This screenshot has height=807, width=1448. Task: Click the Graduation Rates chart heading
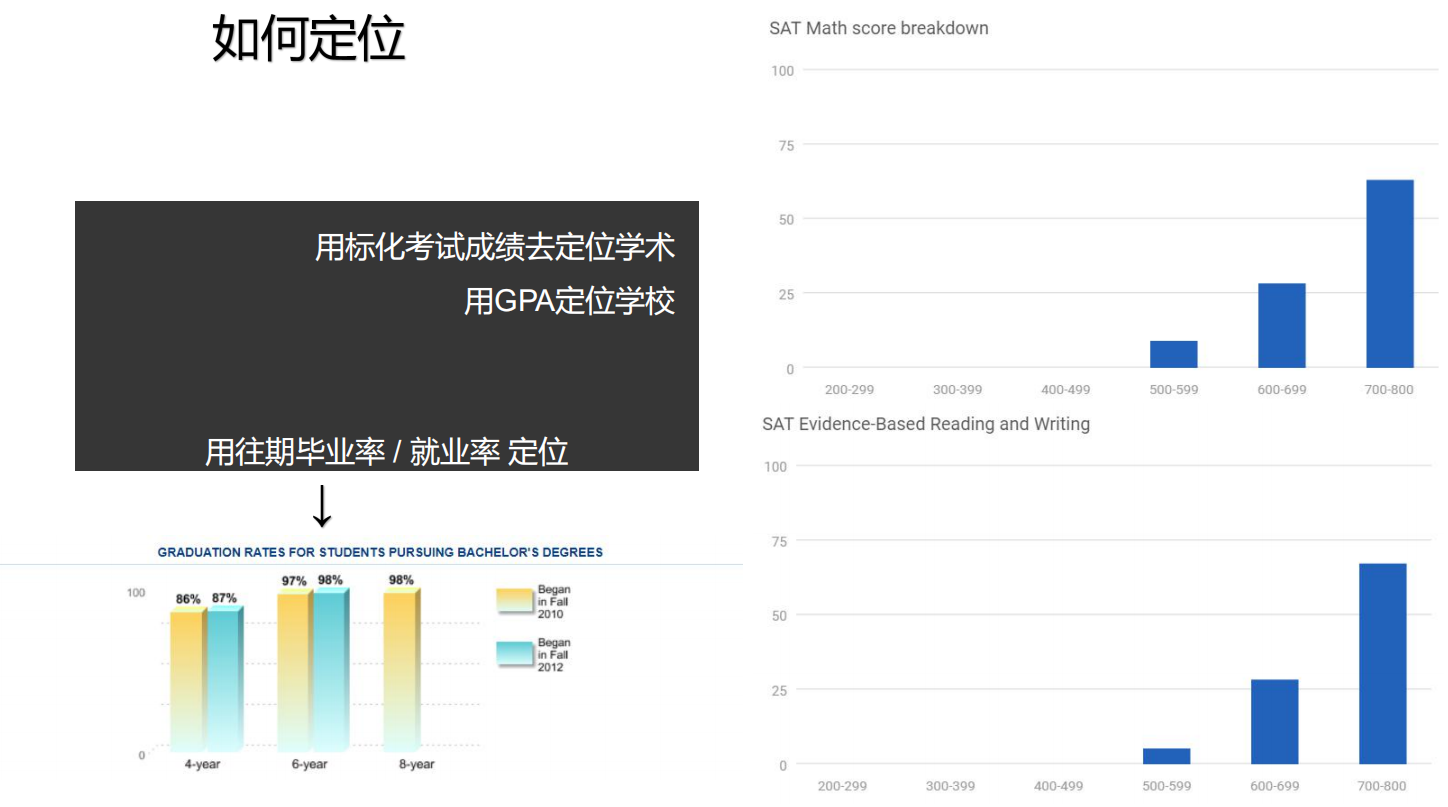(380, 552)
